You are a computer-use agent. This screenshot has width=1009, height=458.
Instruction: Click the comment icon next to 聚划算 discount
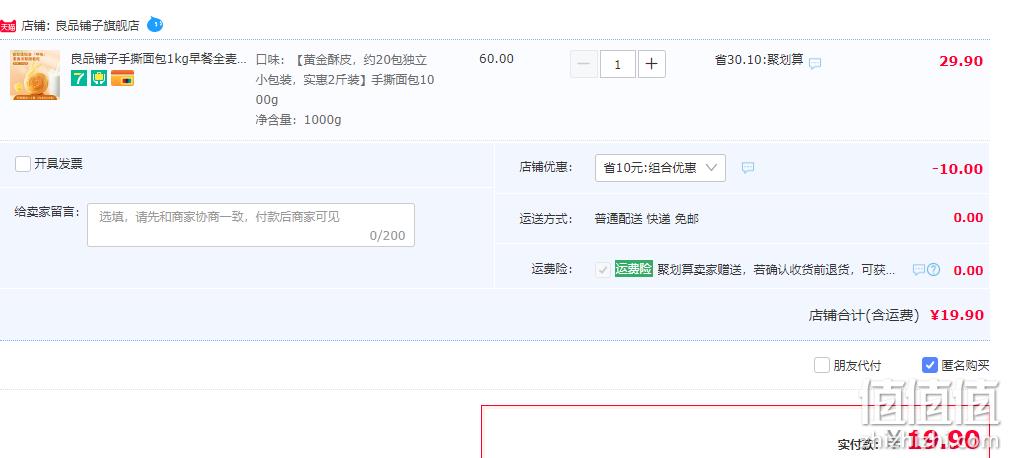[x=815, y=63]
